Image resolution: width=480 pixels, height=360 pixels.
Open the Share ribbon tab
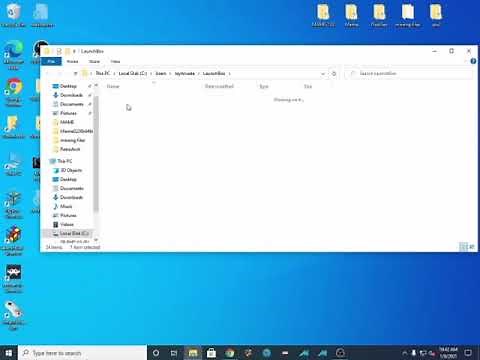(94, 61)
